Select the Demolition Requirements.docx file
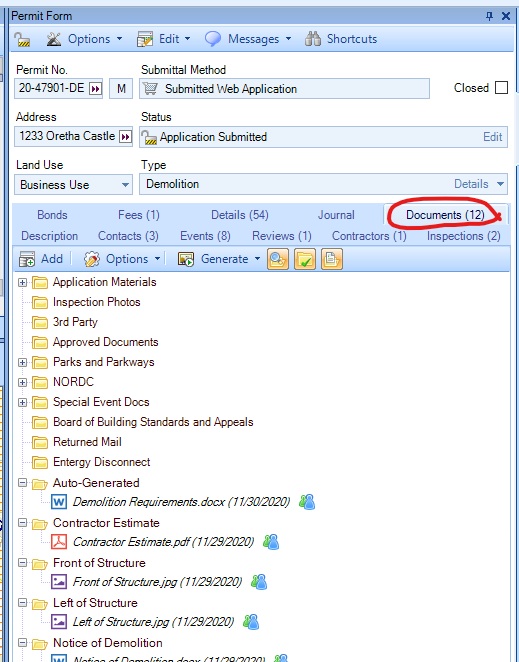This screenshot has width=519, height=662. (x=181, y=502)
